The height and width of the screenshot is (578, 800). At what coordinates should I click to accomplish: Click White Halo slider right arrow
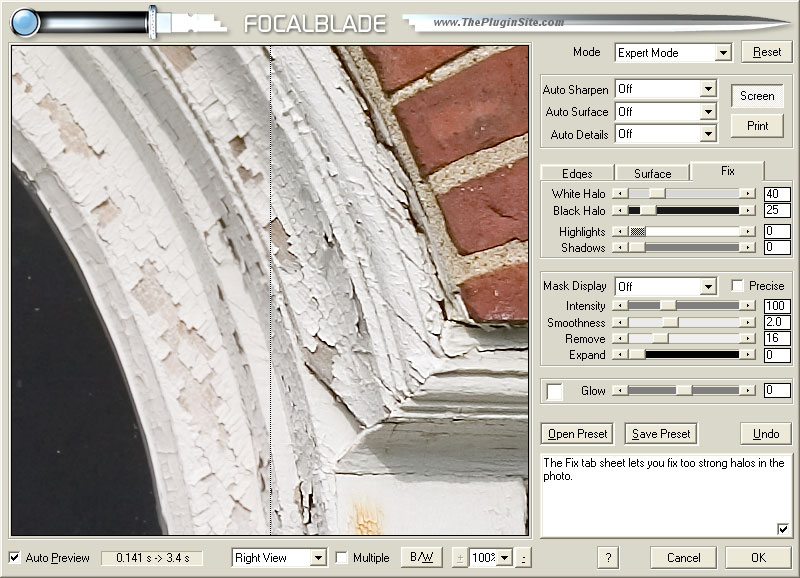pyautogui.click(x=747, y=193)
